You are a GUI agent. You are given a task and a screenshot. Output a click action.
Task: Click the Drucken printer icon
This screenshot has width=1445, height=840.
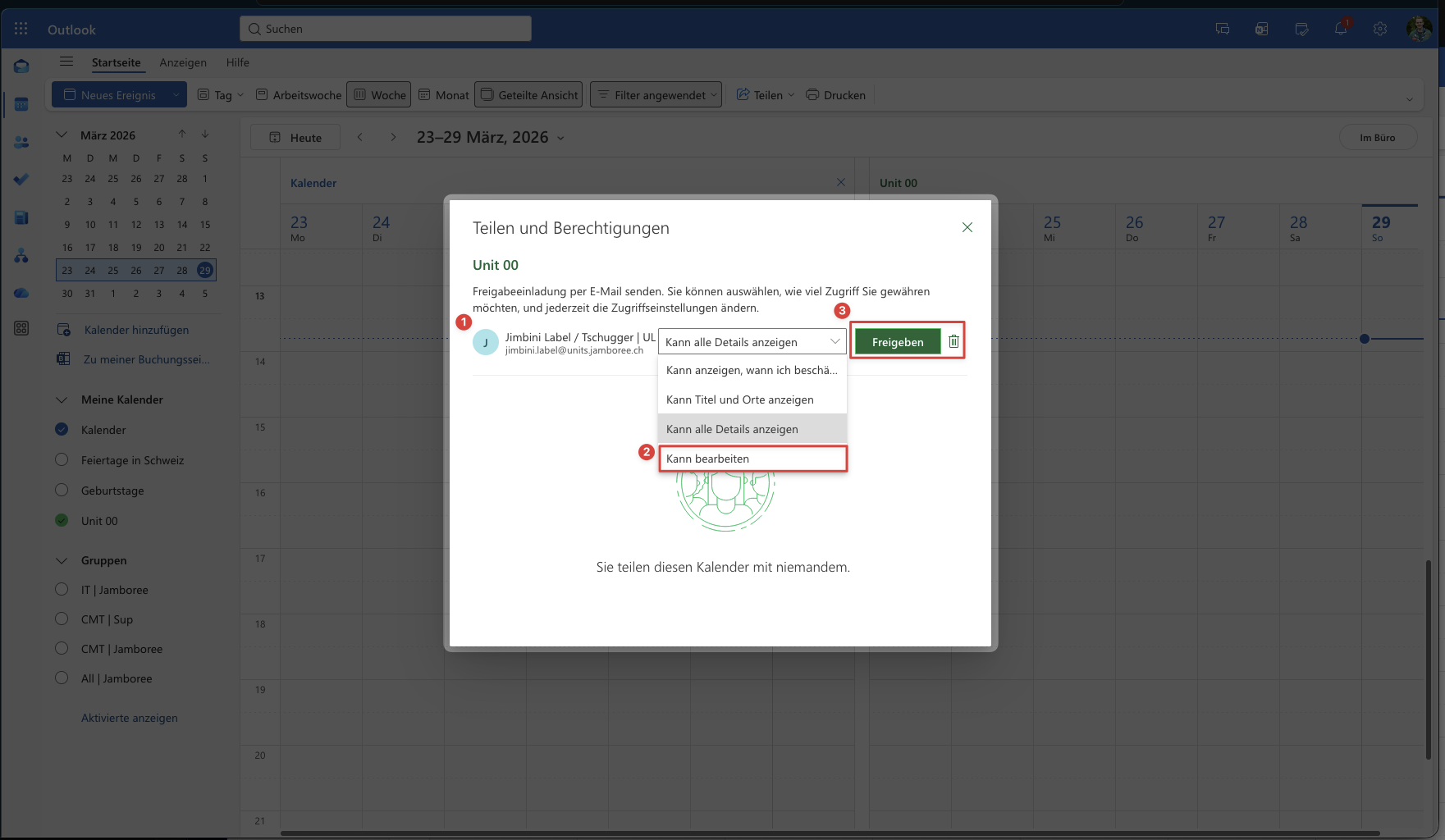812,95
